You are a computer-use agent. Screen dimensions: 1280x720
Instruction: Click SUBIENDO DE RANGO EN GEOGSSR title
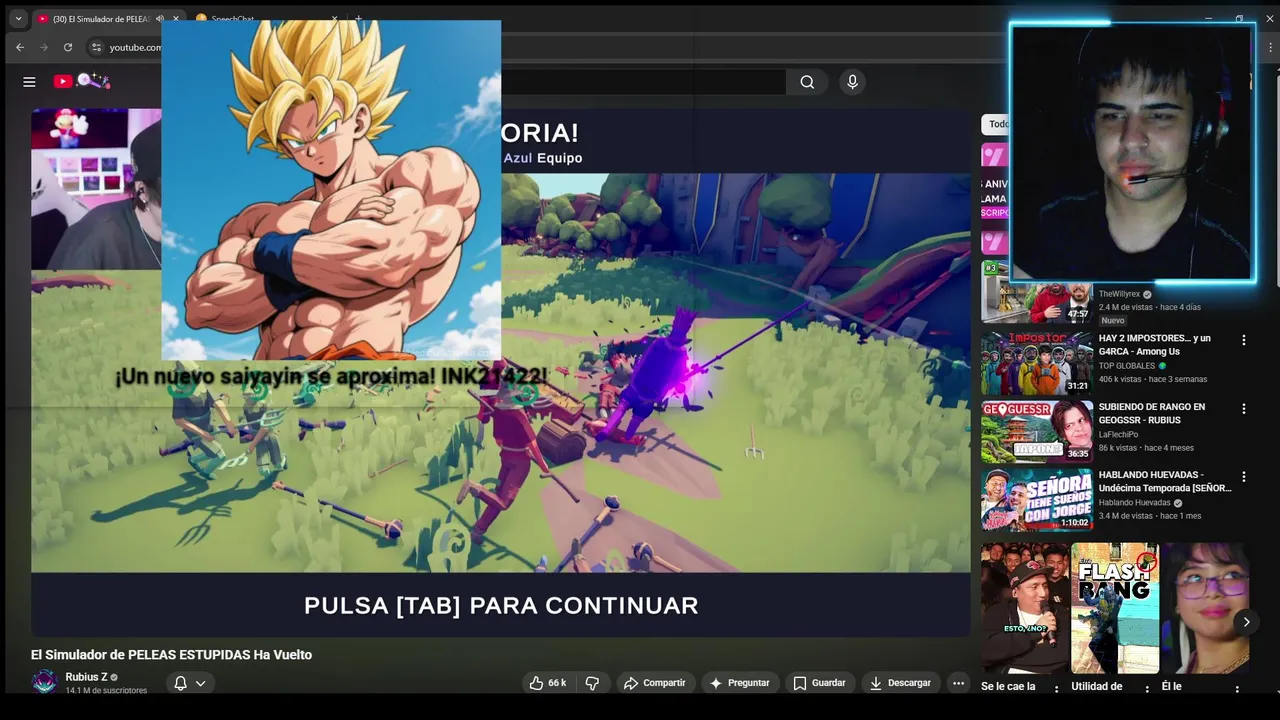[1151, 413]
